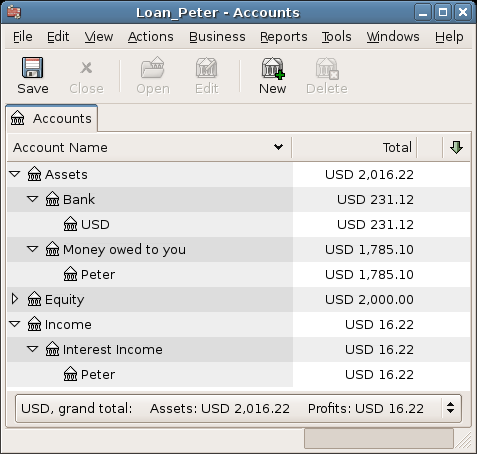The height and width of the screenshot is (454, 477).
Task: Click the icon beside Money owed to you
Action: coord(52,249)
